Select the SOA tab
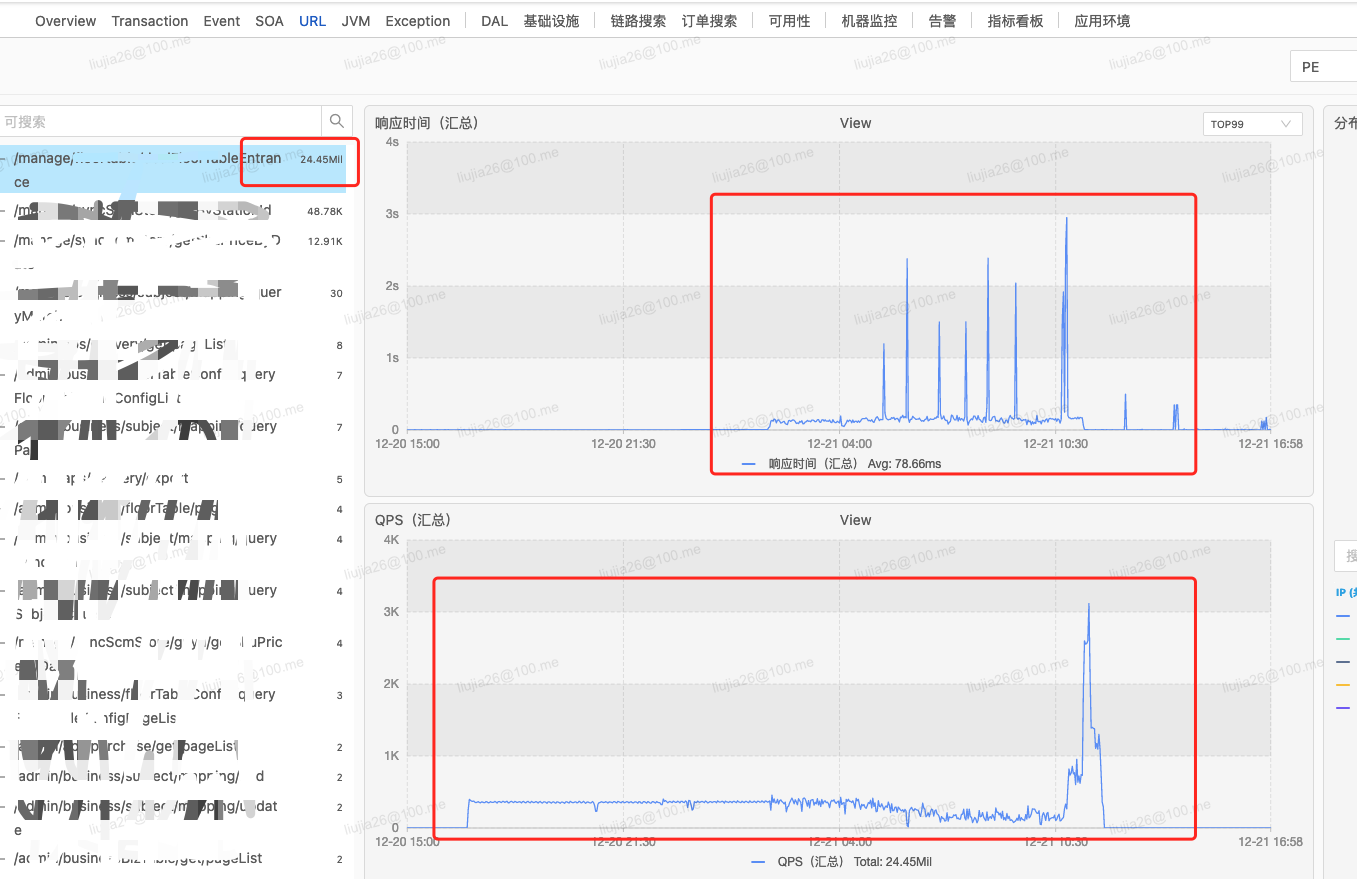This screenshot has width=1357, height=879. 269,21
